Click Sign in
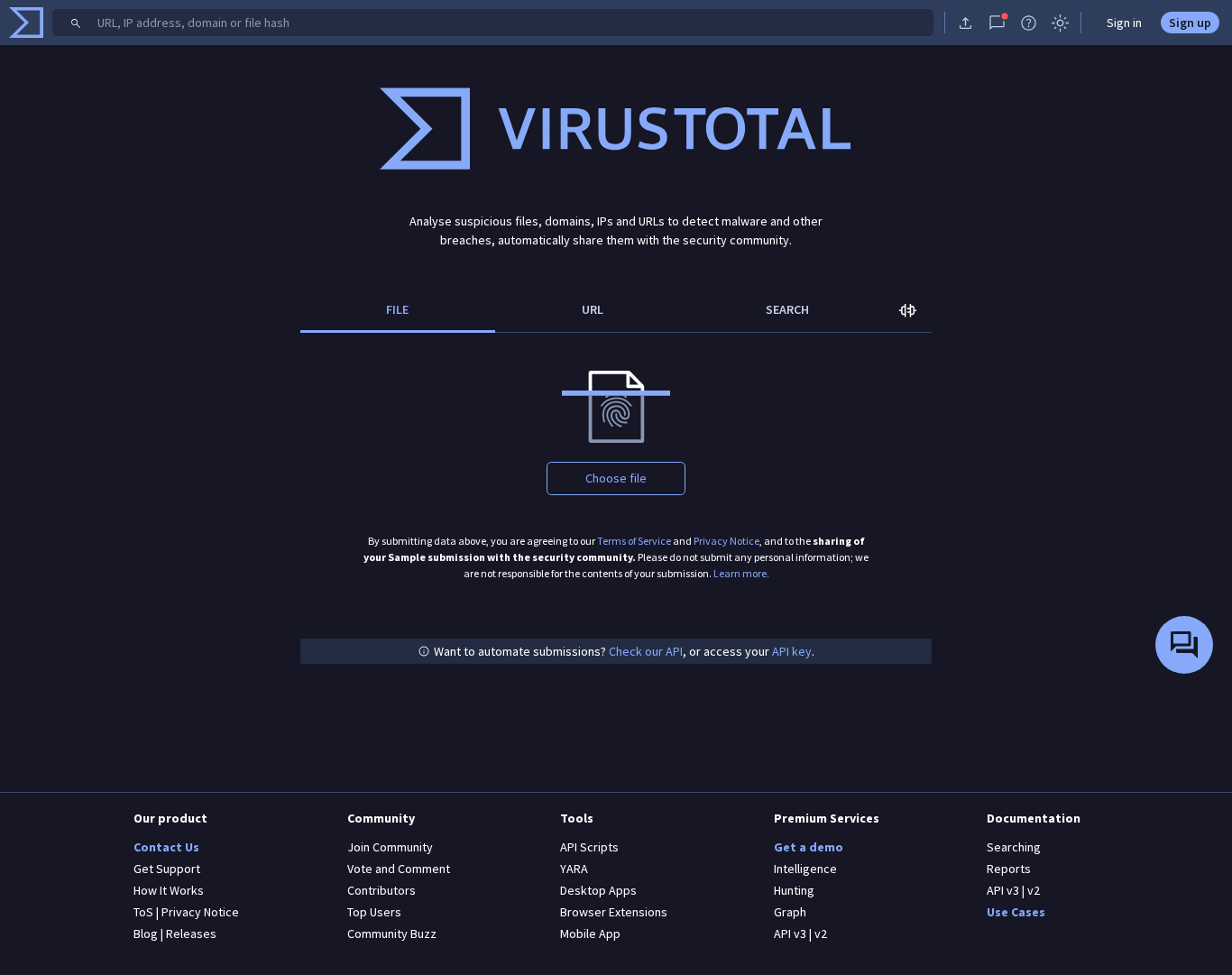 point(1124,23)
